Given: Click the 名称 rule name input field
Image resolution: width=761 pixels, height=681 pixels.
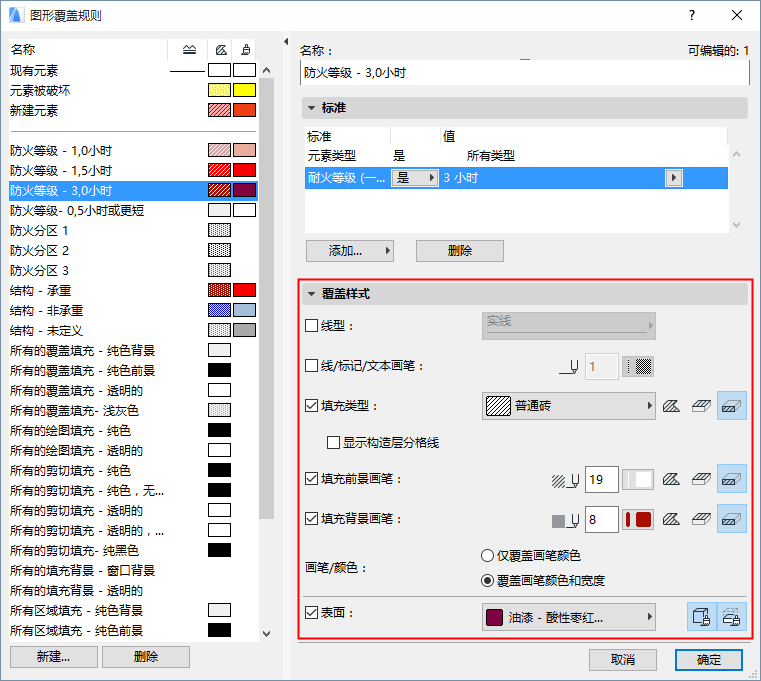Looking at the screenshot, I should (525, 73).
